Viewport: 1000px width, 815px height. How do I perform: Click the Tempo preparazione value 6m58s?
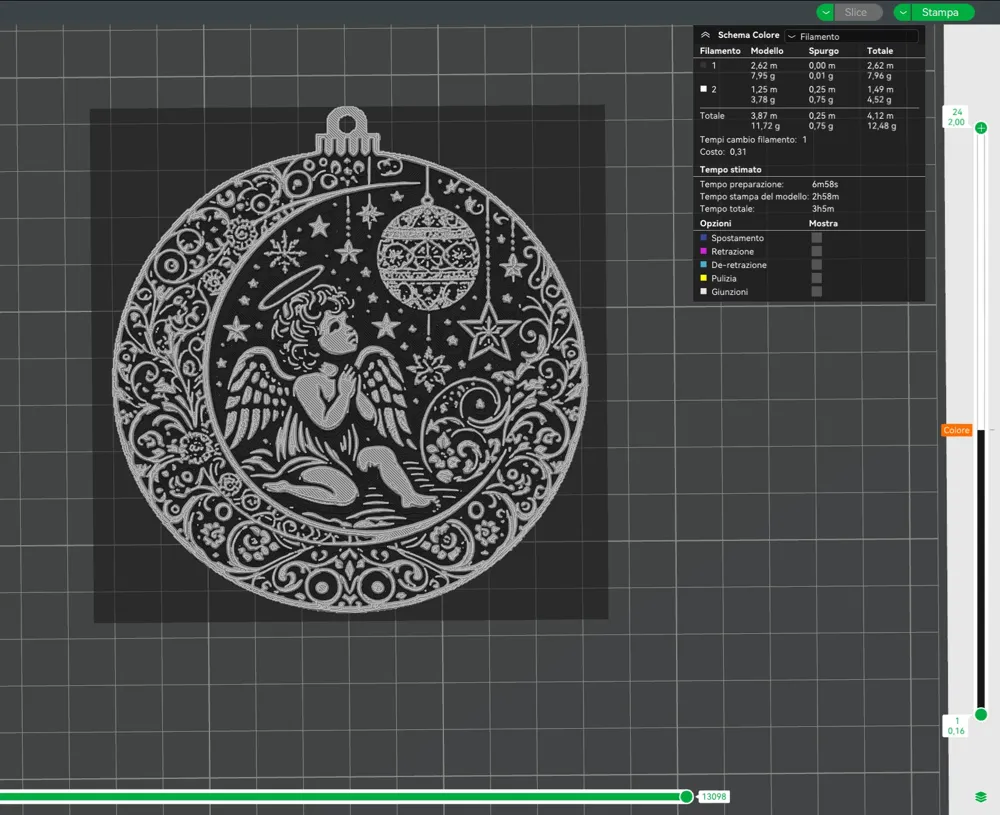[x=825, y=184]
